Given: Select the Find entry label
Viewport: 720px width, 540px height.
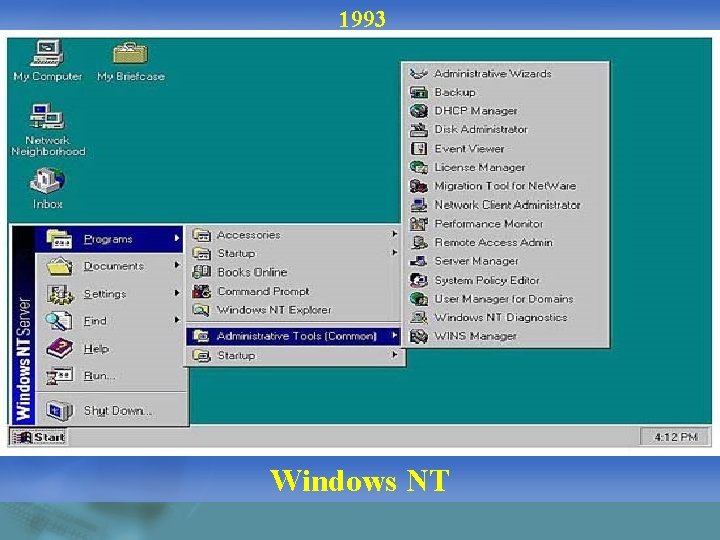Looking at the screenshot, I should pyautogui.click(x=95, y=321).
